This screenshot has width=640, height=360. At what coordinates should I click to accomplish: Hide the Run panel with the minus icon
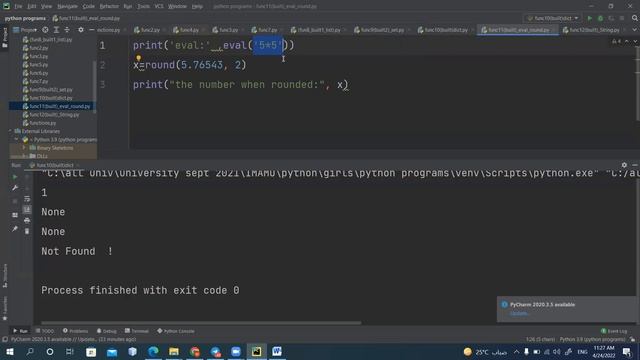(x=635, y=165)
